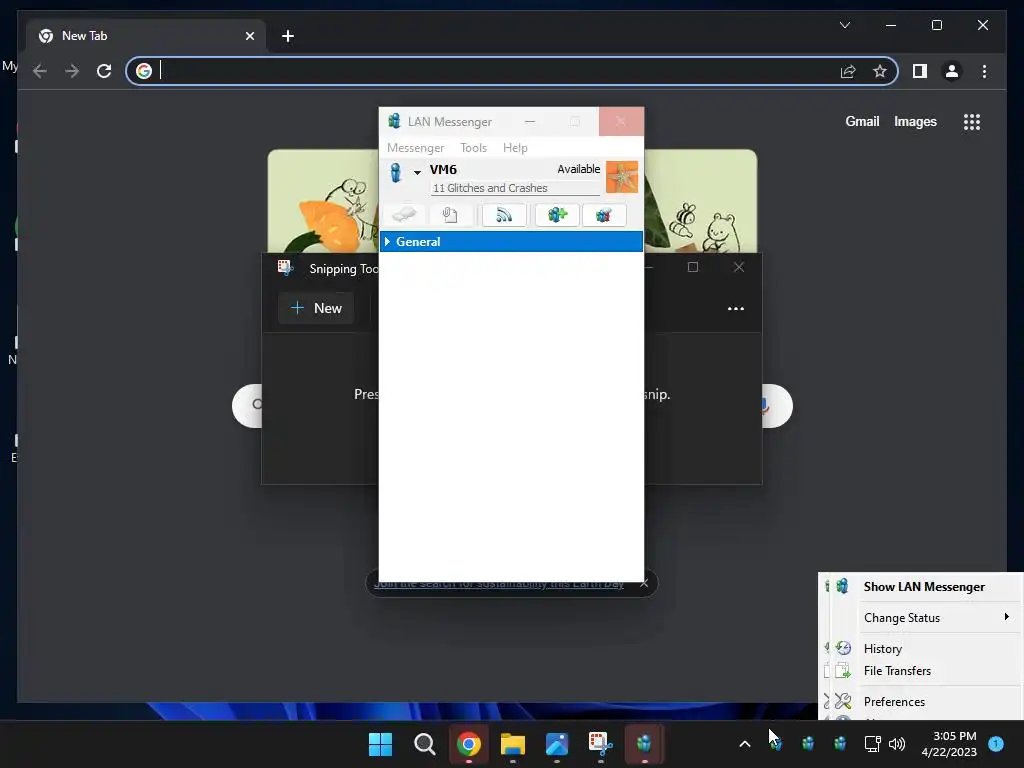This screenshot has height=768, width=1024.
Task: Click the share icon in Chrome address bar
Action: point(848,71)
